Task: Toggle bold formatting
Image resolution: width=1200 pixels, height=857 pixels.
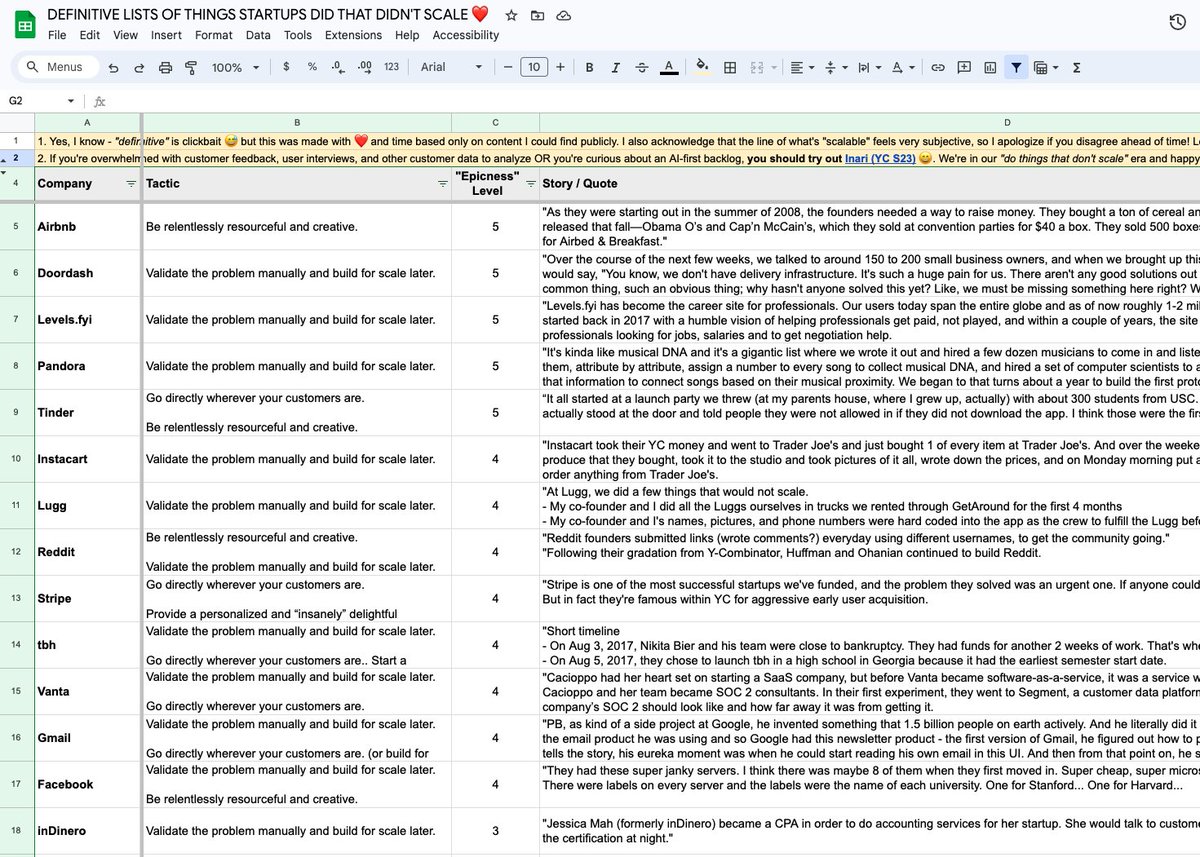Action: click(589, 67)
